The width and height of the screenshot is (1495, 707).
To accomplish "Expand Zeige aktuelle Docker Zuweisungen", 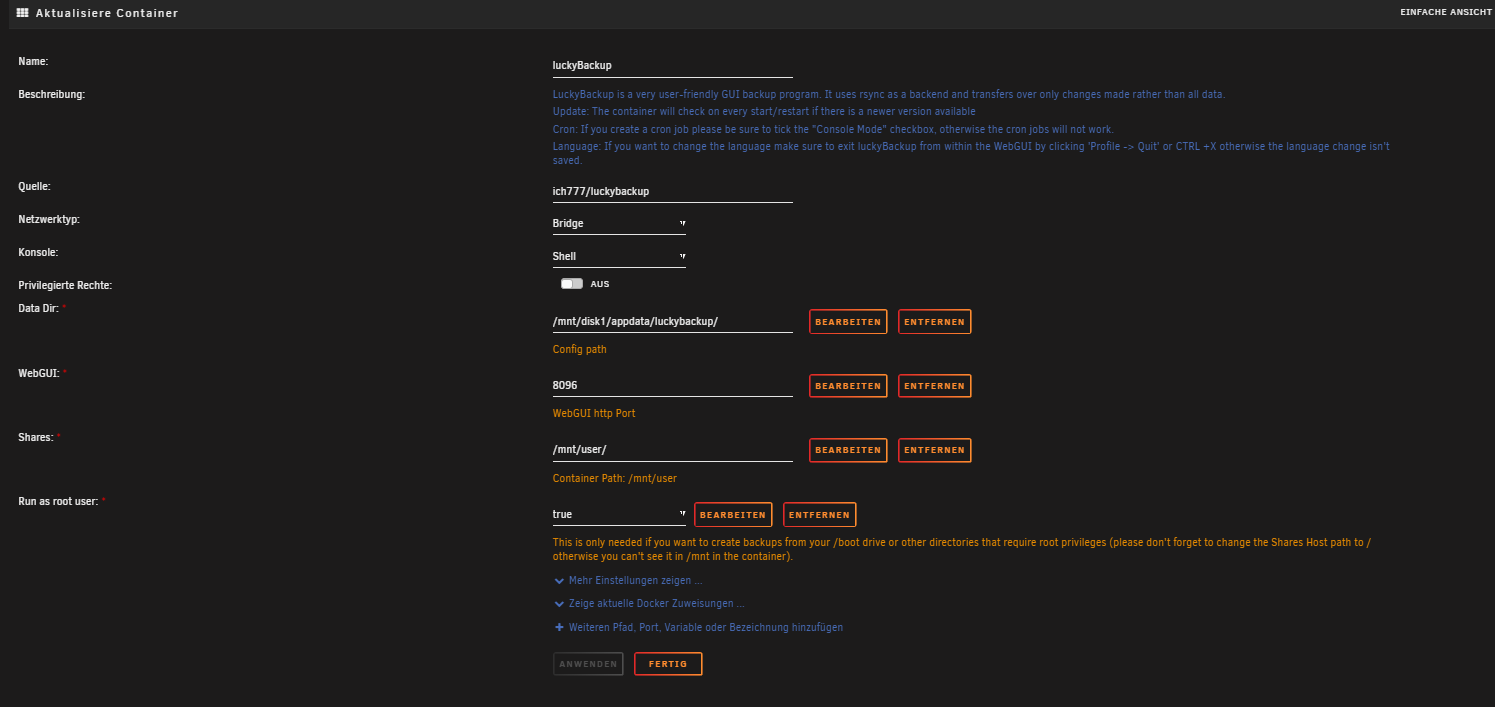I will [649, 604].
